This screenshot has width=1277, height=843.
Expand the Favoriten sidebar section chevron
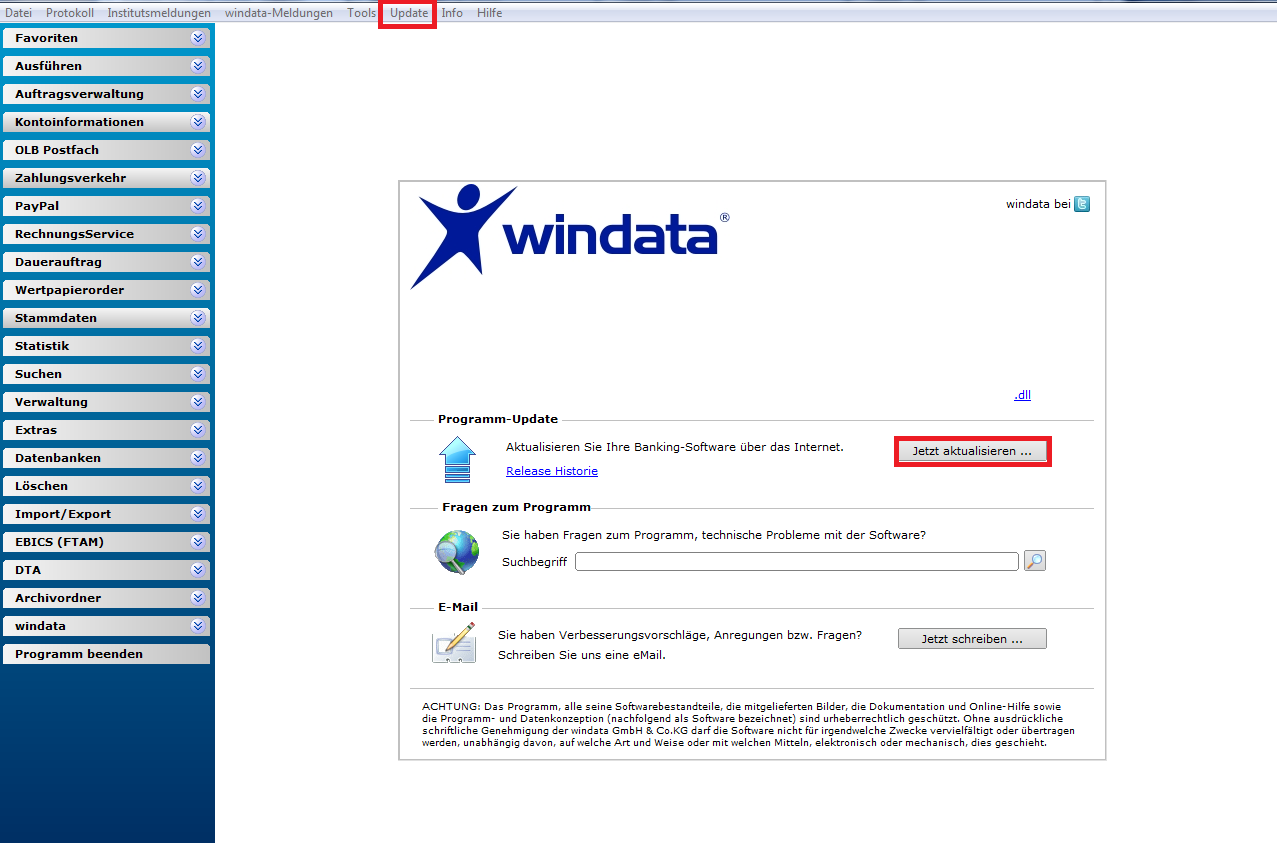(198, 38)
